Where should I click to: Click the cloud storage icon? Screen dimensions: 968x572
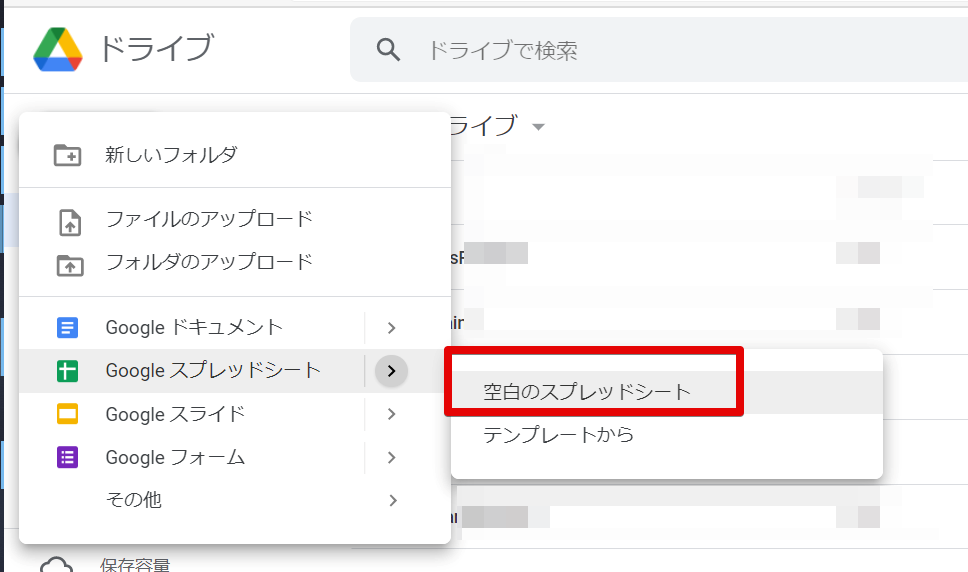pyautogui.click(x=56, y=565)
